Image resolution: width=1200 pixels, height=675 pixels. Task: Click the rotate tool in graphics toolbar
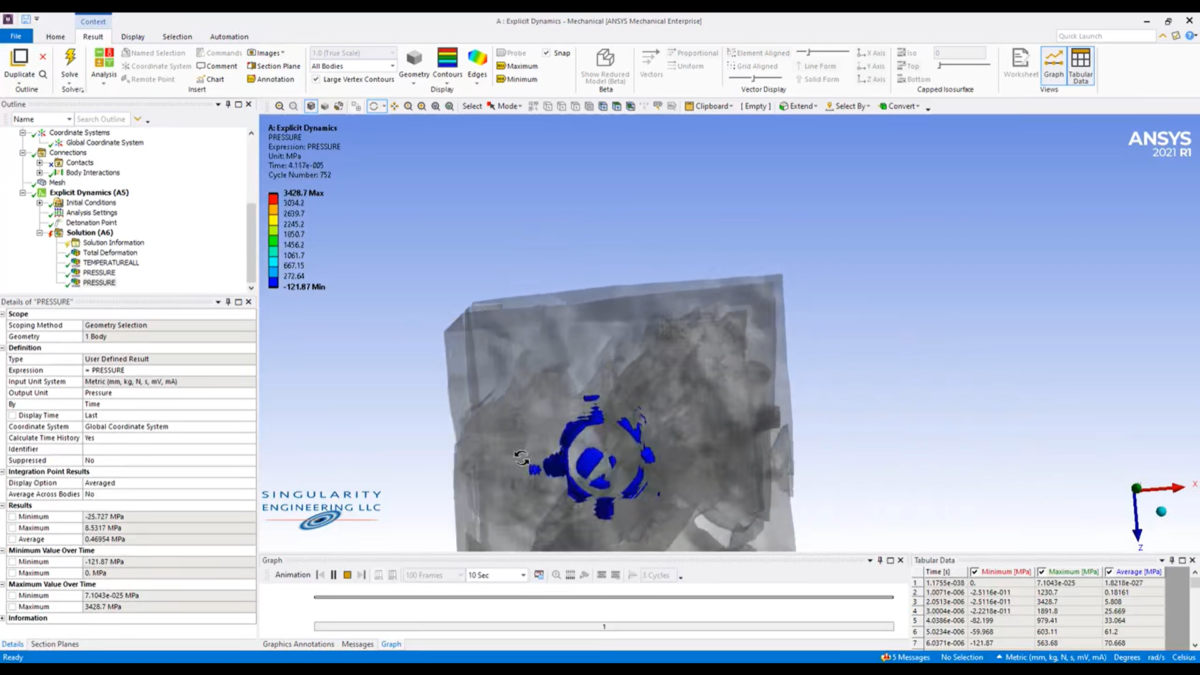click(x=374, y=106)
